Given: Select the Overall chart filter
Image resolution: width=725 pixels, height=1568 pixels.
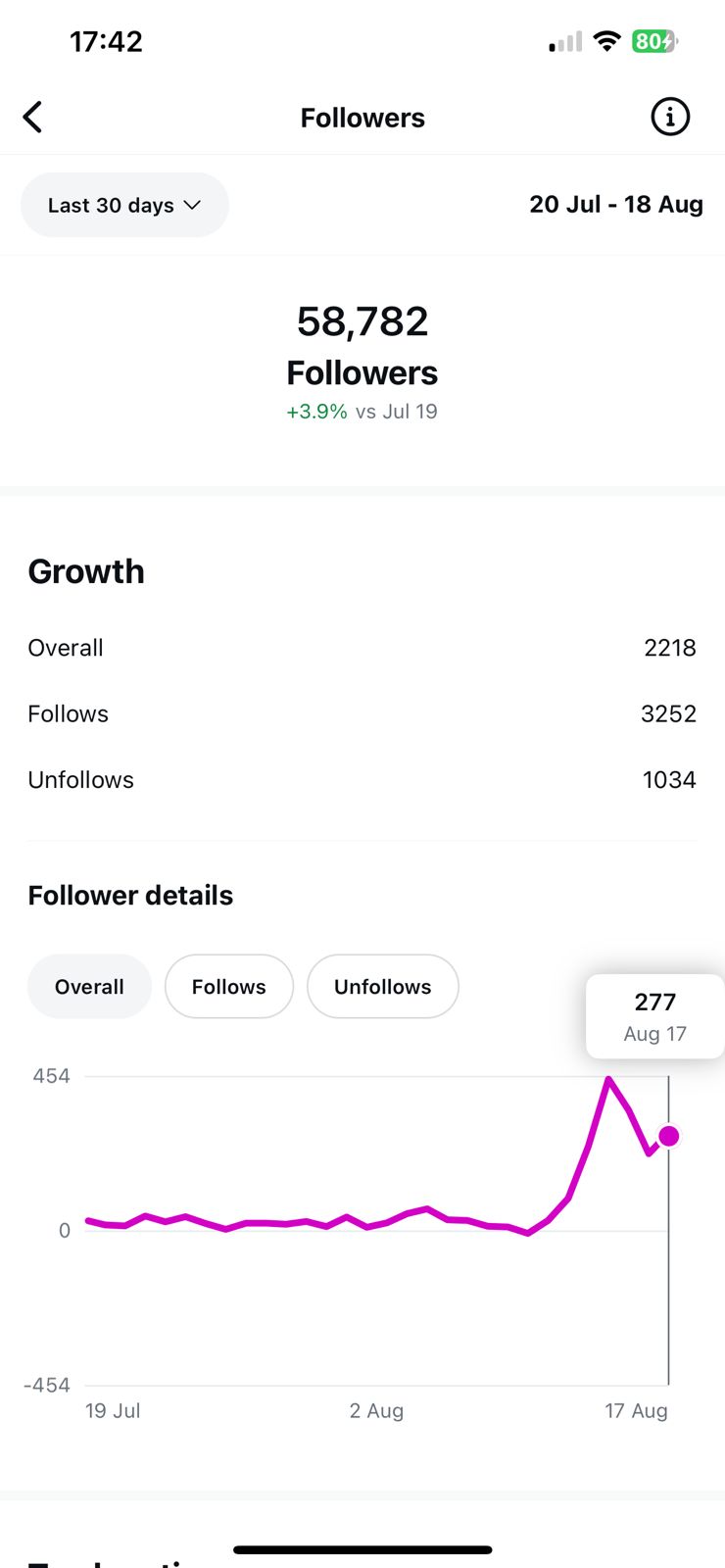Looking at the screenshot, I should pos(89,987).
